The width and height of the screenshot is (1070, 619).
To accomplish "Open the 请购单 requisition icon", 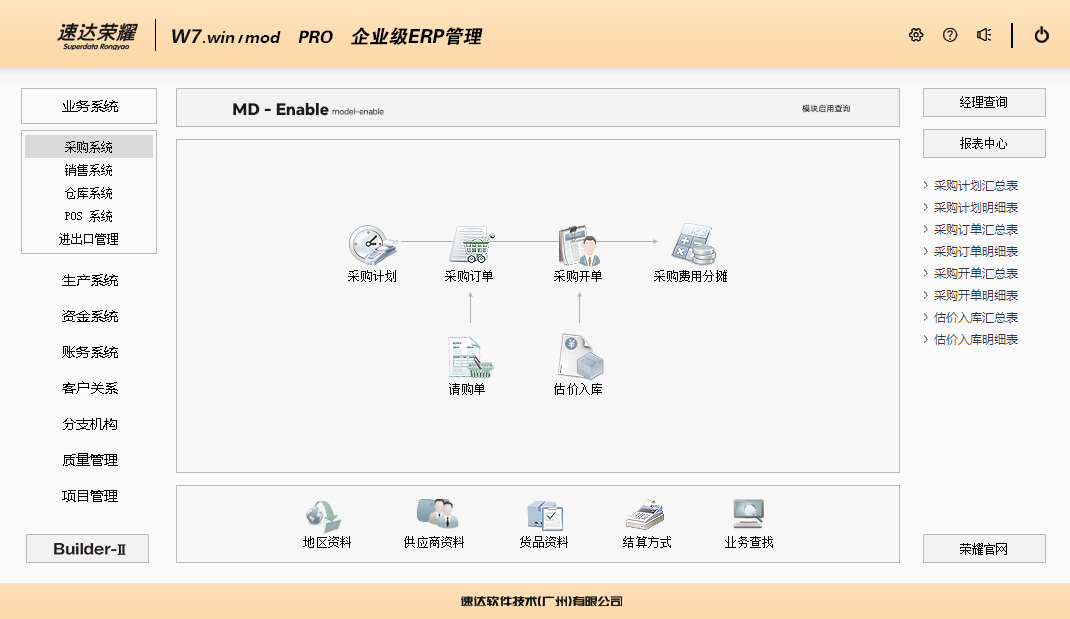I will pyautogui.click(x=467, y=357).
